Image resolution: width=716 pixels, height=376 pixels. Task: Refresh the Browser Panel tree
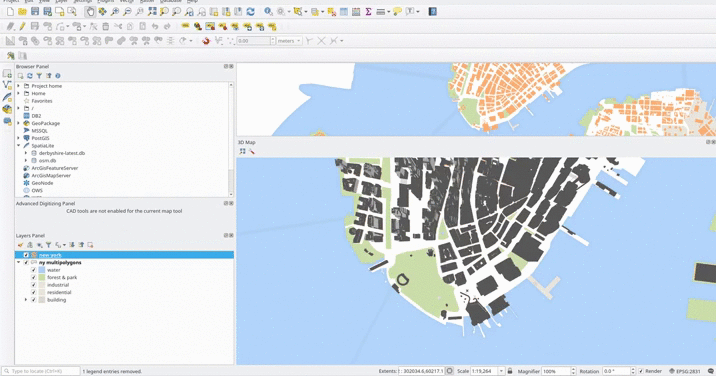point(30,76)
